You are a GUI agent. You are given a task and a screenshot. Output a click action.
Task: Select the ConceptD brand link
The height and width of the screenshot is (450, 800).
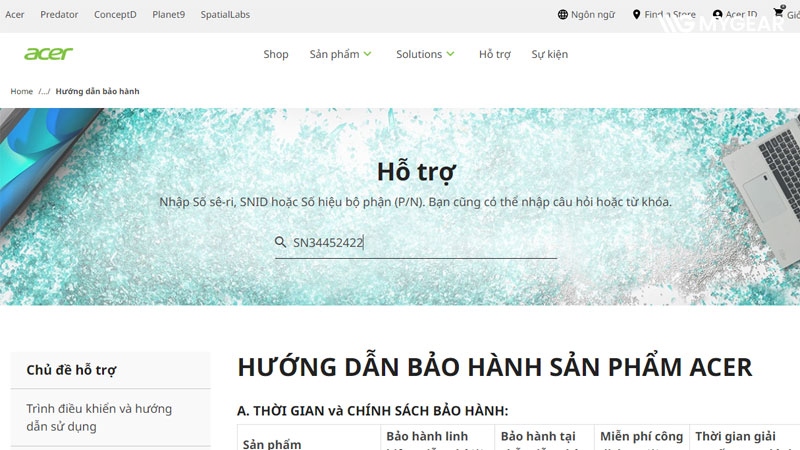click(x=115, y=14)
